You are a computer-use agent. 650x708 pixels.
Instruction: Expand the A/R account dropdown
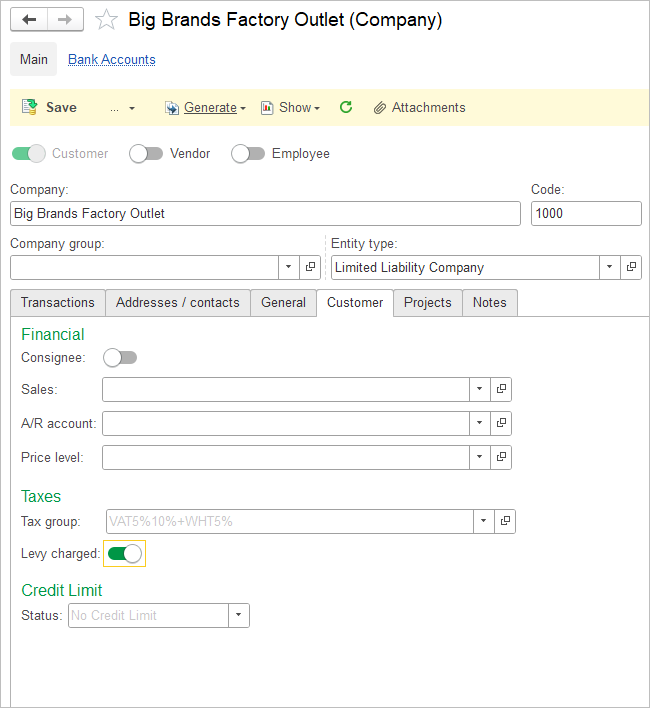coord(479,423)
